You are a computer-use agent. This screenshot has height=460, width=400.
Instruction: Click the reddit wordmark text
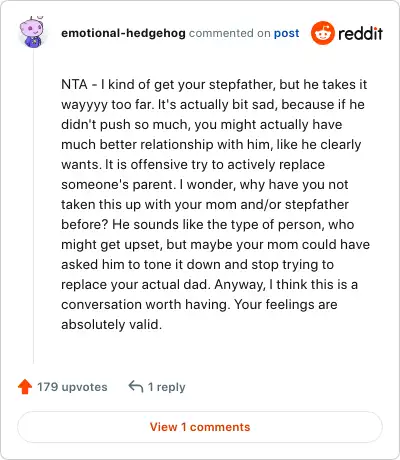[360, 33]
